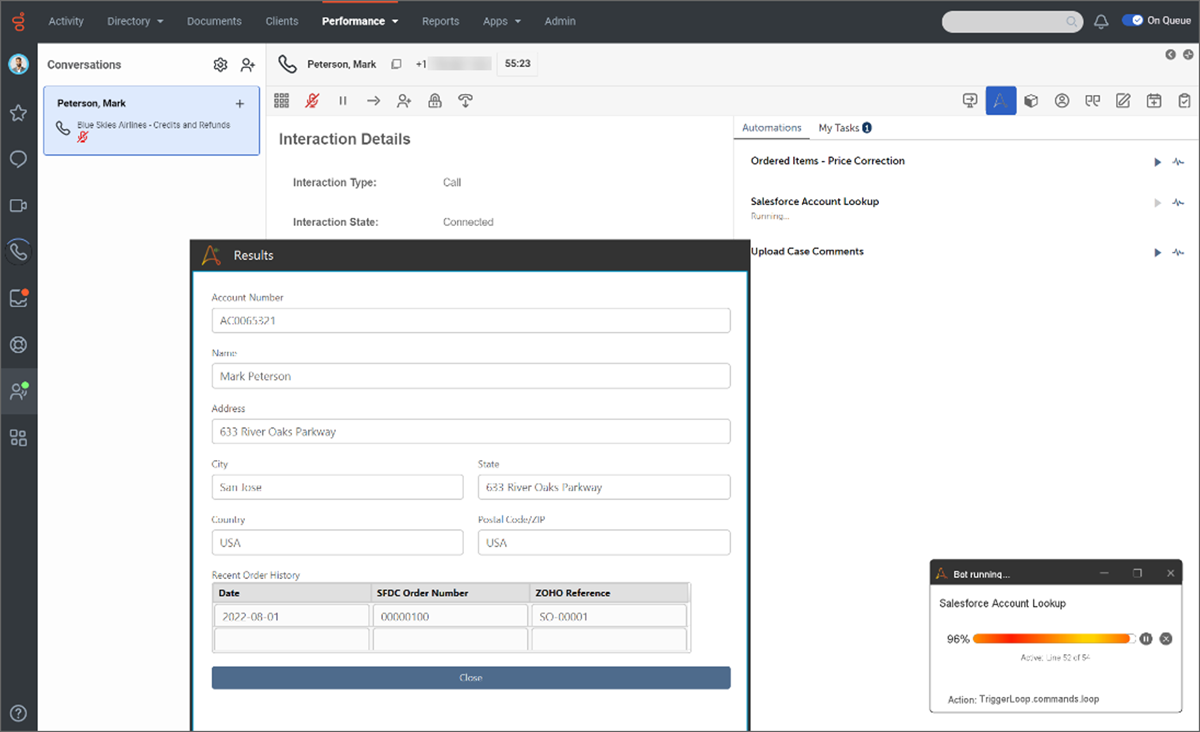Put the call on hold with pause icon
This screenshot has width=1200, height=732.
tap(343, 100)
